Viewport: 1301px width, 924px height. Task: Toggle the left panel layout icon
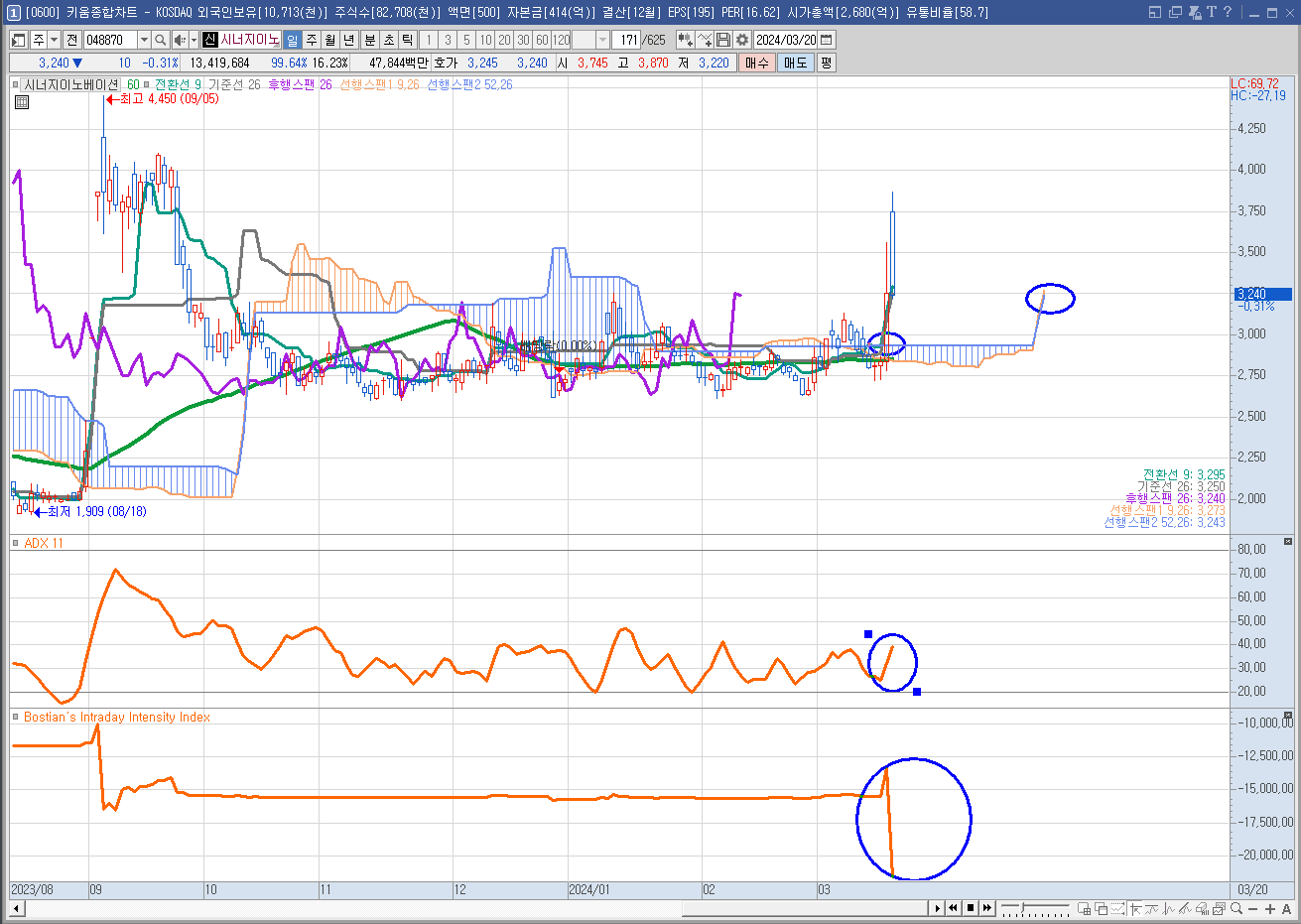[x=19, y=40]
